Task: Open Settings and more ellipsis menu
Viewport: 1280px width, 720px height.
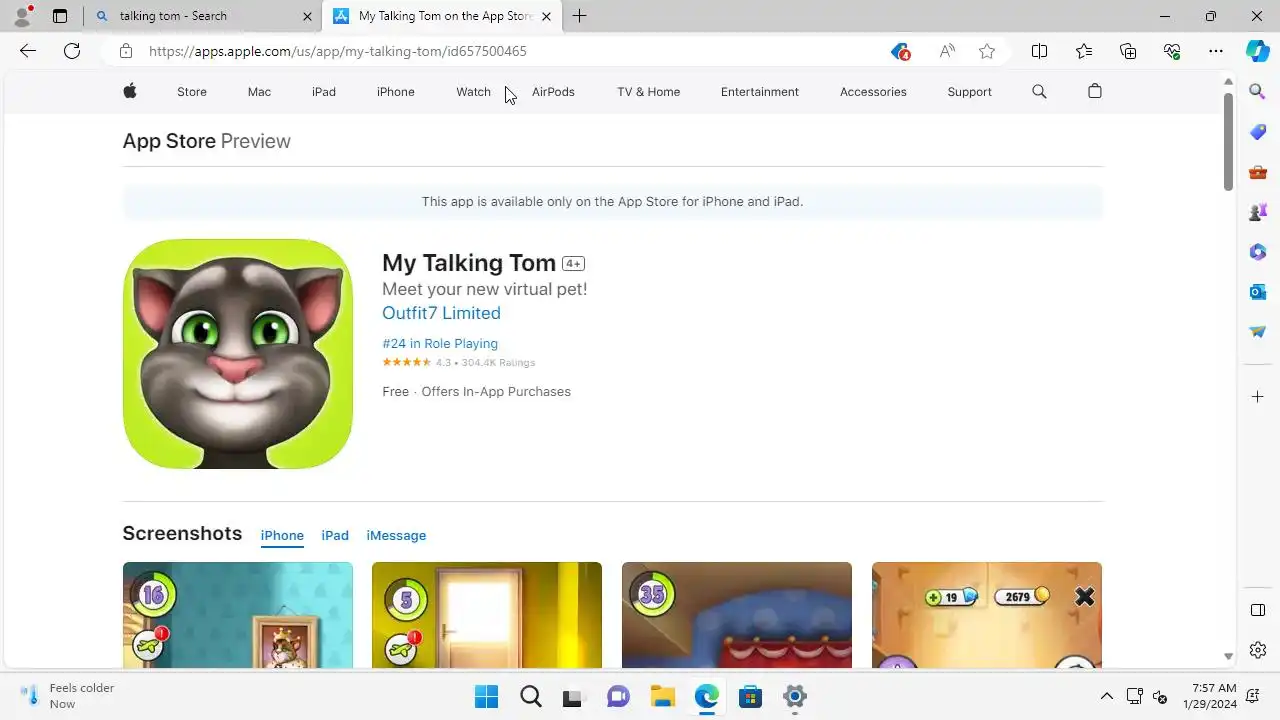Action: (1216, 51)
